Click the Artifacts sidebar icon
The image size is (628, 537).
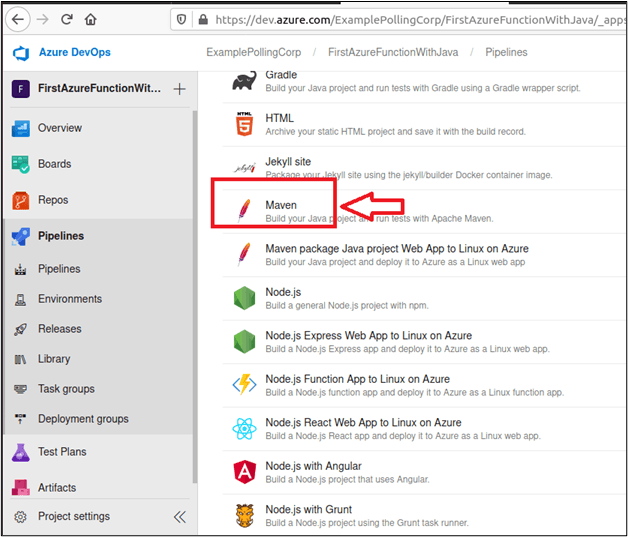[20, 487]
